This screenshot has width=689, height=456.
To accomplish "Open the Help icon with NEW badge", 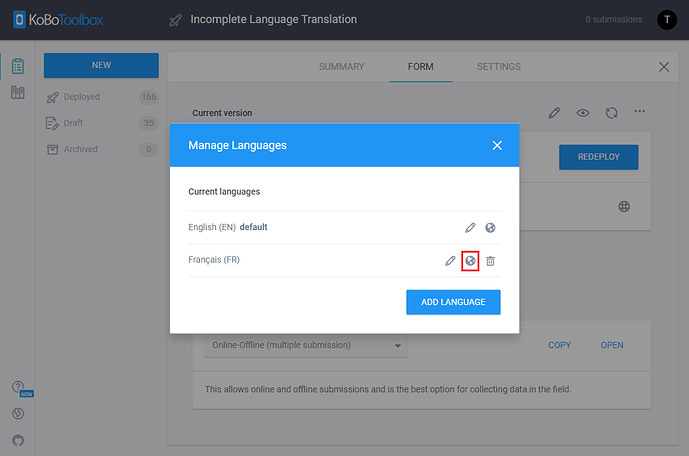I will point(20,388).
